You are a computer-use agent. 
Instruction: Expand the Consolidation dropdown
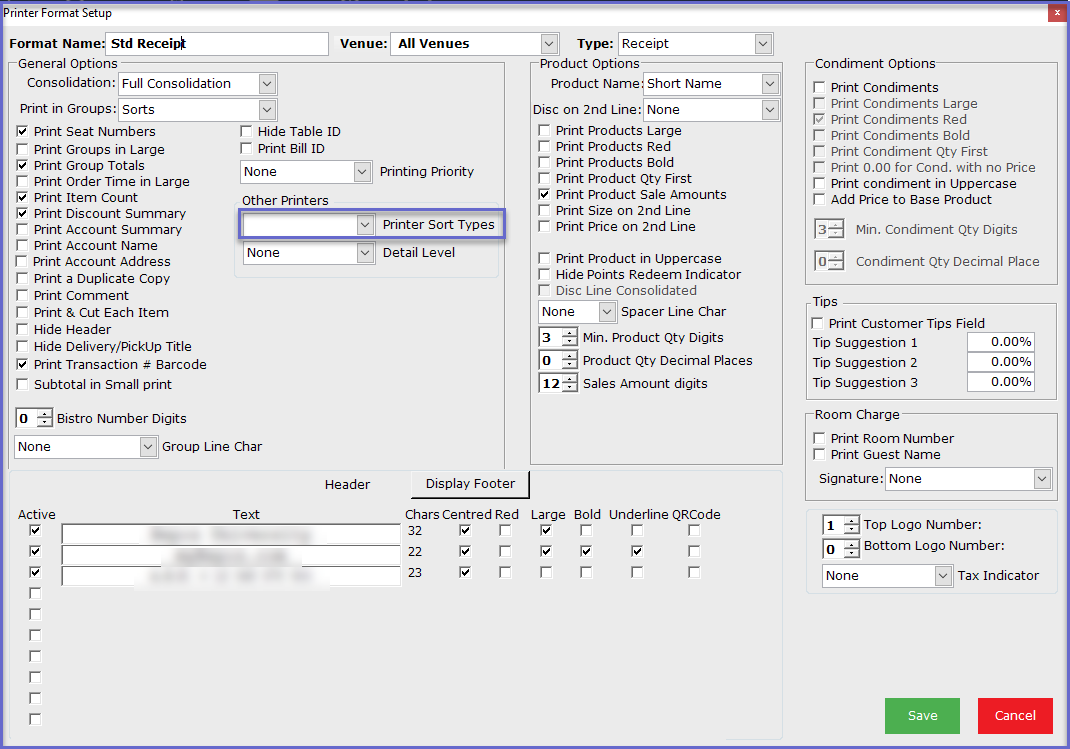(197, 83)
